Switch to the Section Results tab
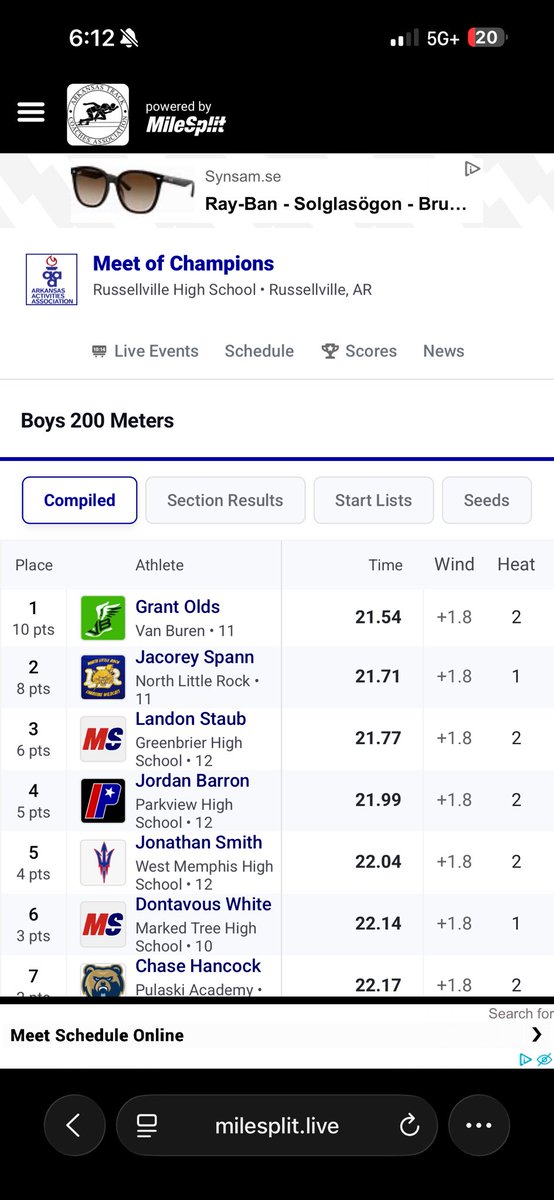The width and height of the screenshot is (554, 1200). pos(225,500)
